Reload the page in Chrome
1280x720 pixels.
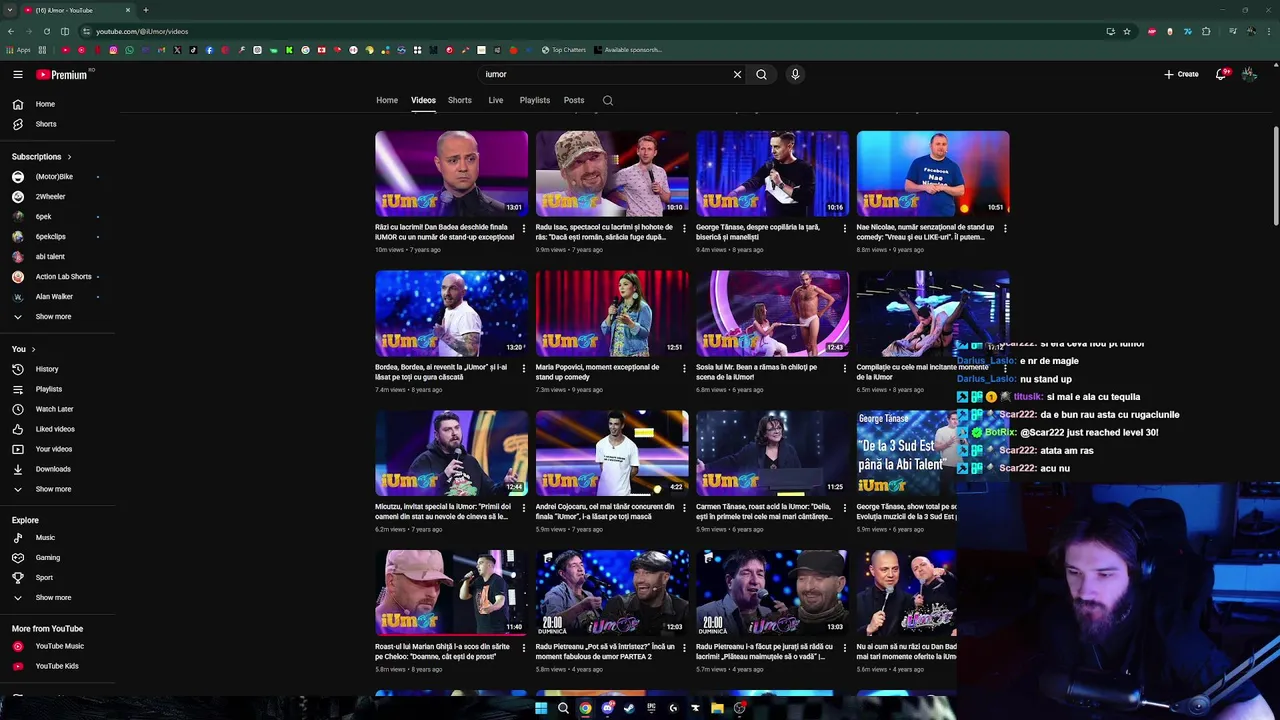(x=46, y=31)
